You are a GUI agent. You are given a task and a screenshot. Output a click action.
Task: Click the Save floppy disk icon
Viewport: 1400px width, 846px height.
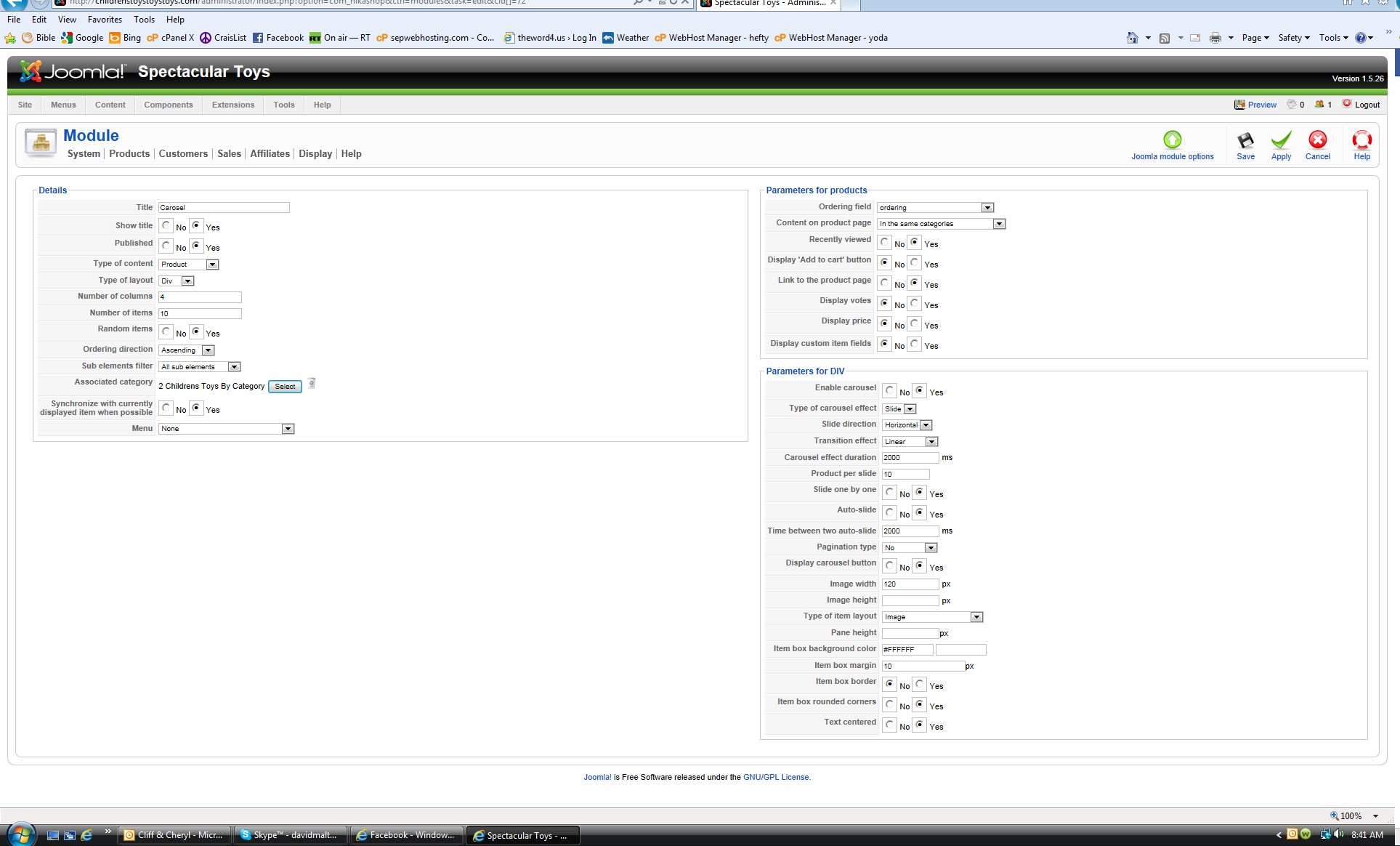point(1245,140)
